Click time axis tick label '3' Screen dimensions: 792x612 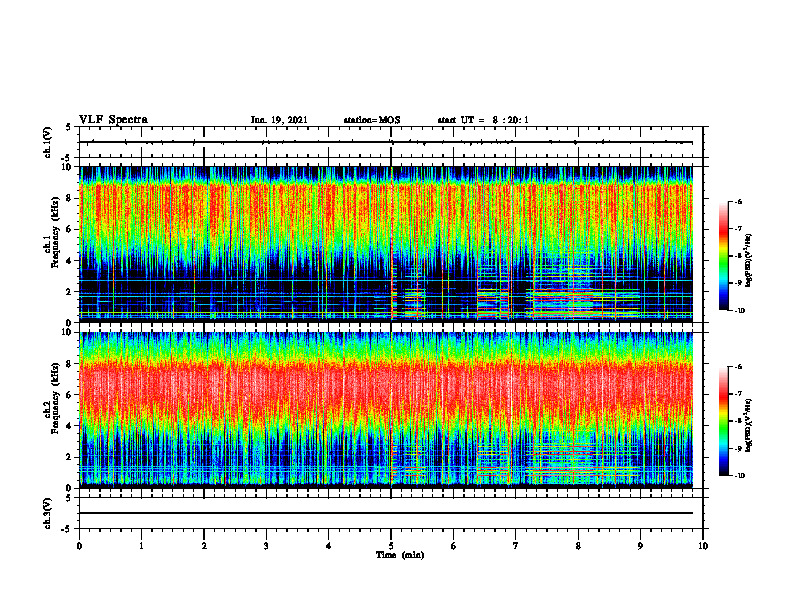pyautogui.click(x=266, y=546)
